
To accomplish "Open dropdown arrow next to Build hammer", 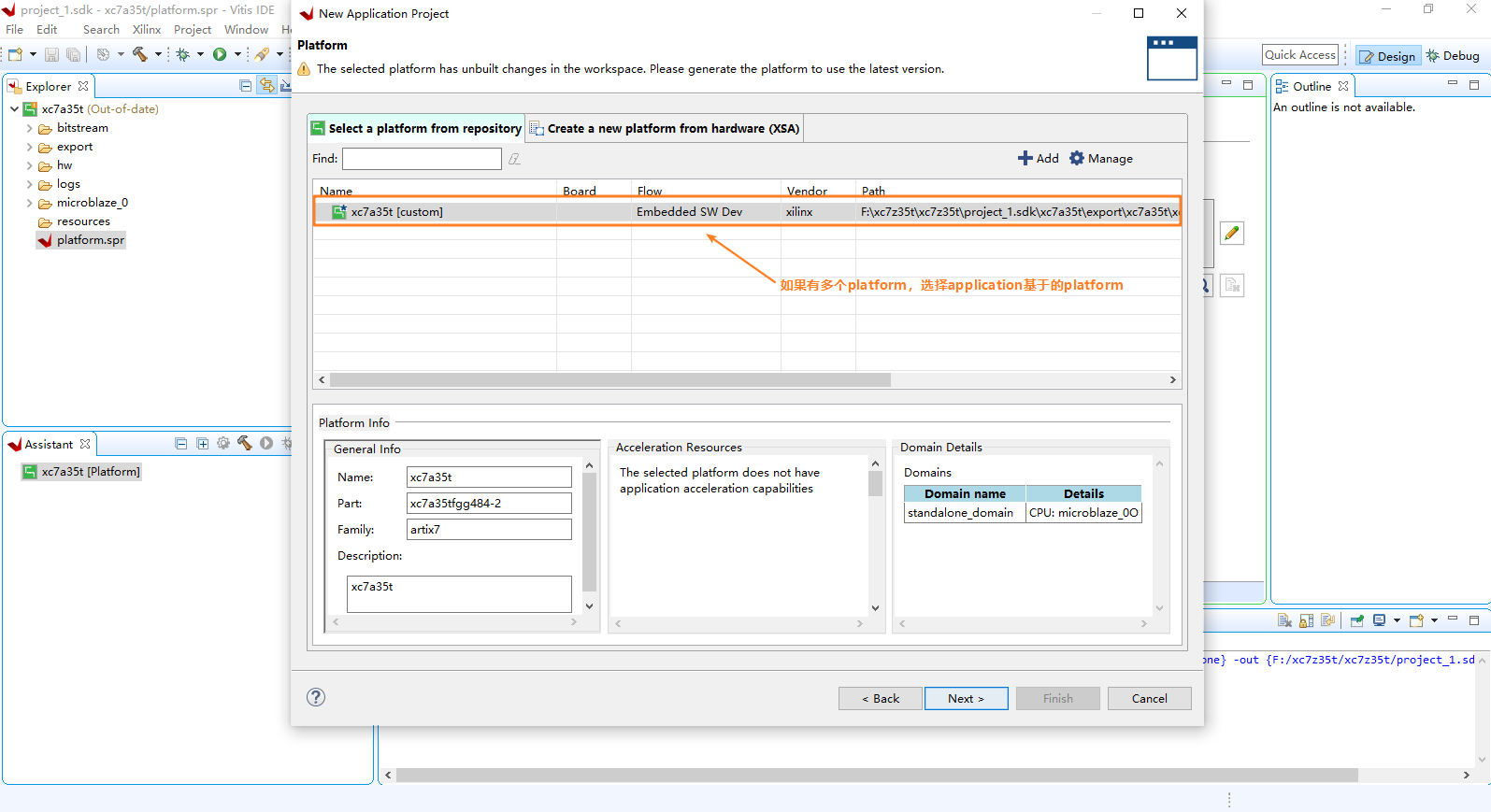I will (158, 54).
